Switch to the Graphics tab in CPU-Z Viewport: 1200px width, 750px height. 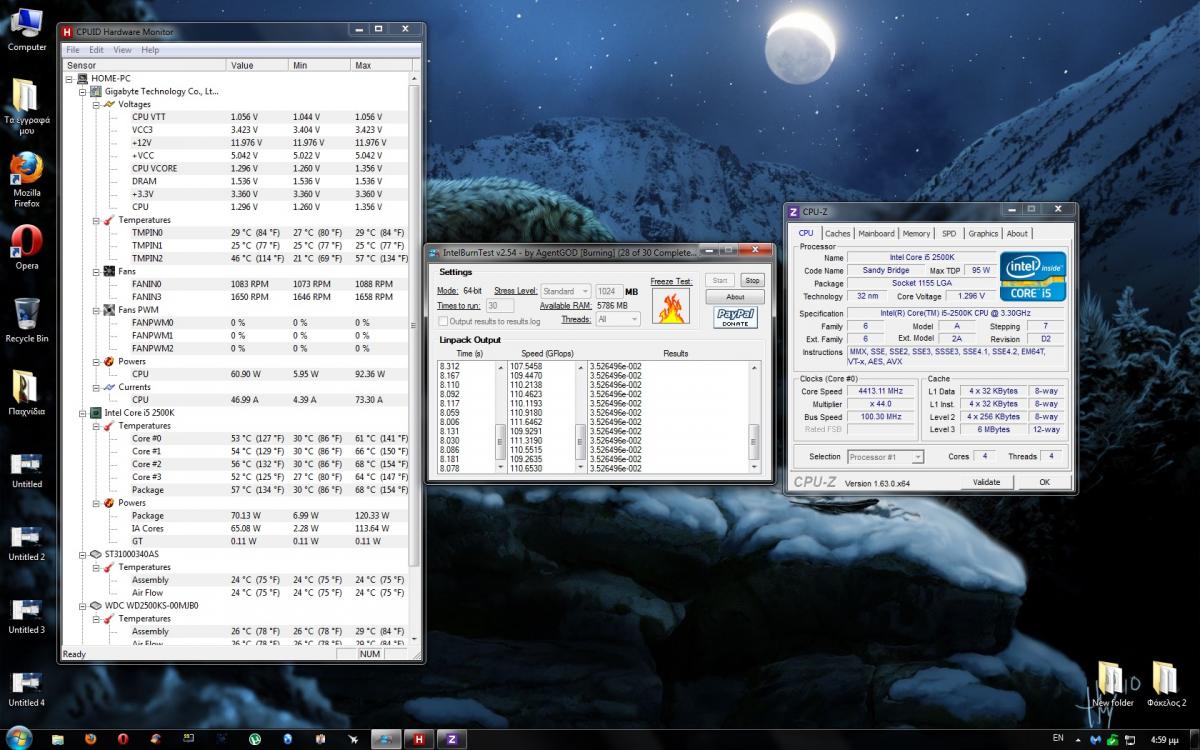point(983,233)
